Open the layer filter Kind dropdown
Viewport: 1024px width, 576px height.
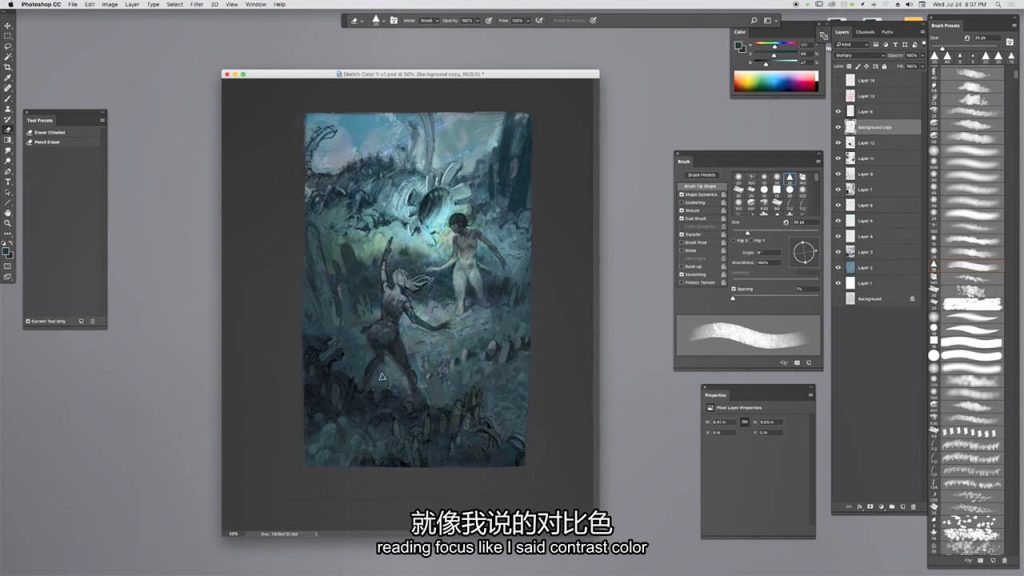coord(850,44)
